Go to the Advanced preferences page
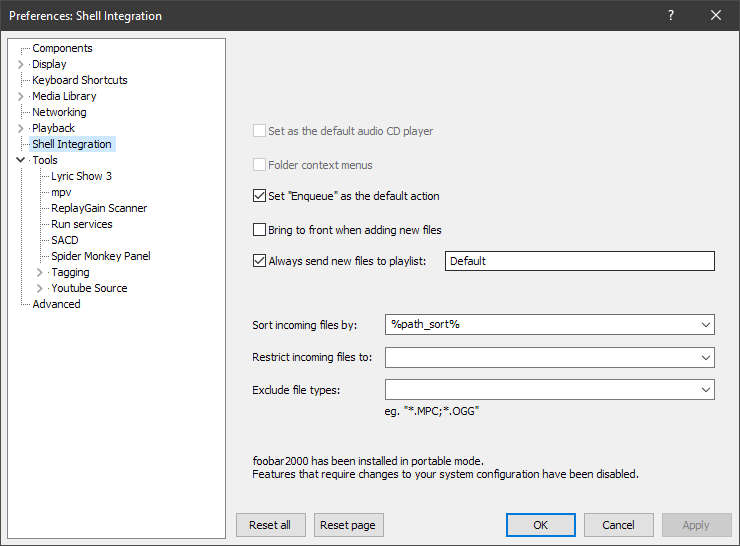Viewport: 740px width, 546px height. click(x=56, y=304)
